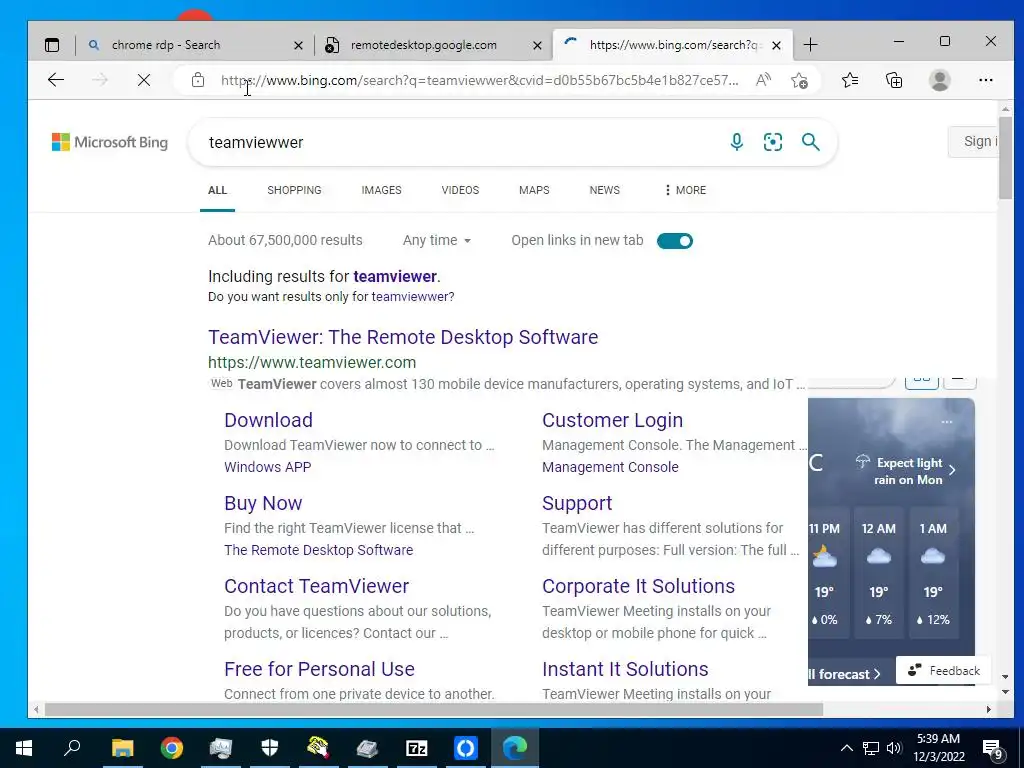Open full forecast link in weather widget
This screenshot has height=768, width=1024.
(845, 674)
